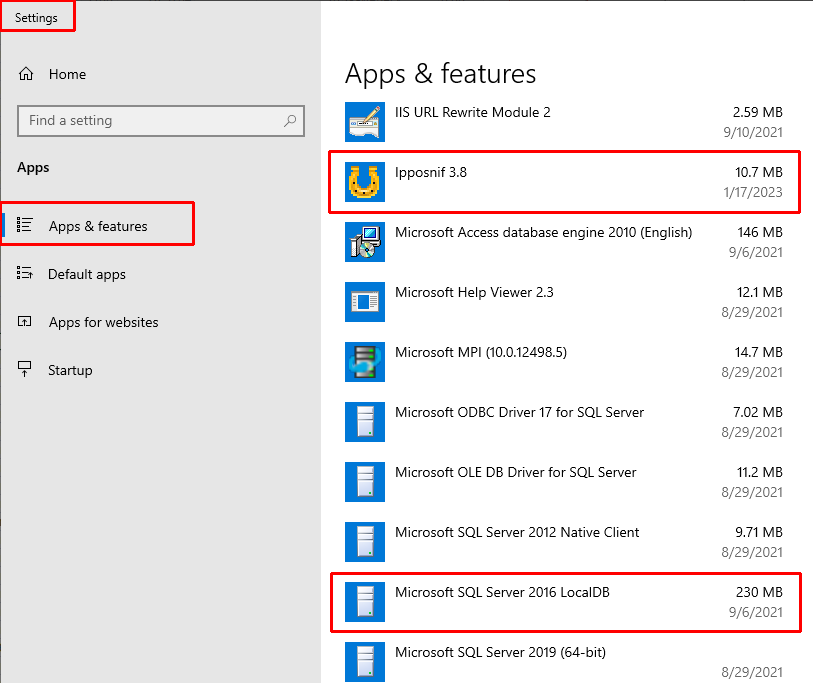Click the magnifier icon in the search box
The image size is (813, 683).
pos(290,121)
